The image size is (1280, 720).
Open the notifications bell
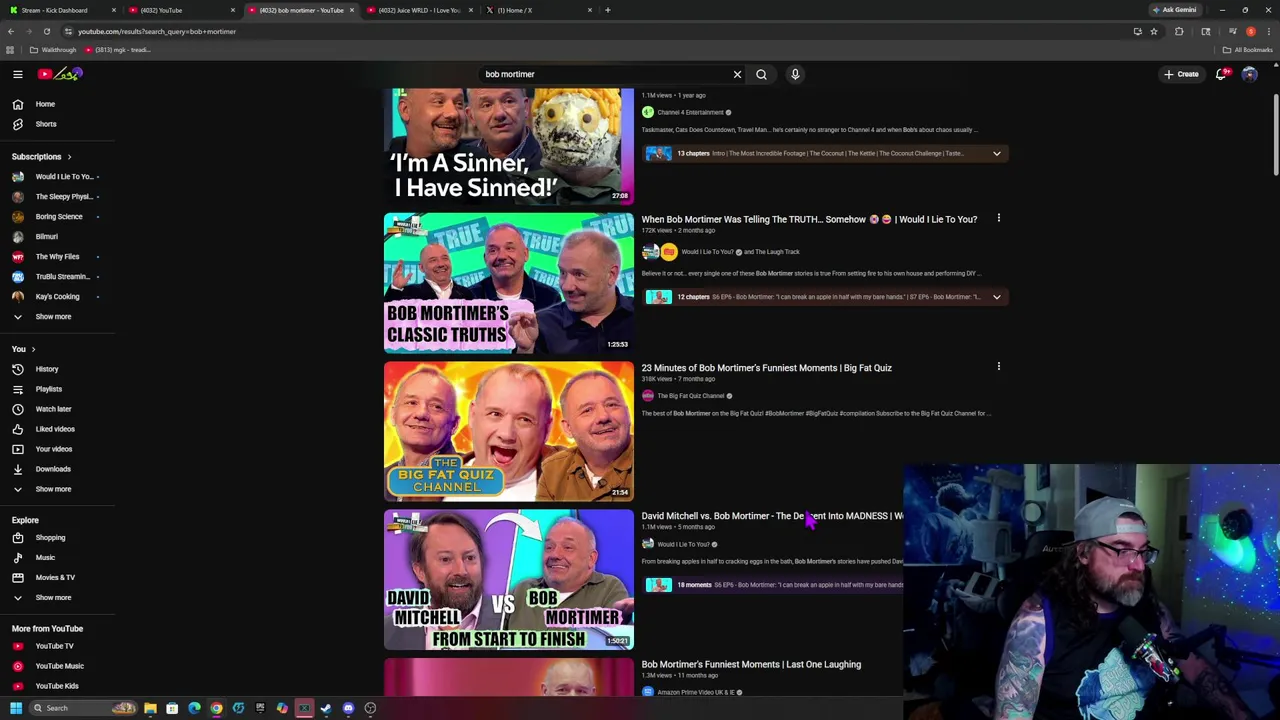click(x=1221, y=74)
